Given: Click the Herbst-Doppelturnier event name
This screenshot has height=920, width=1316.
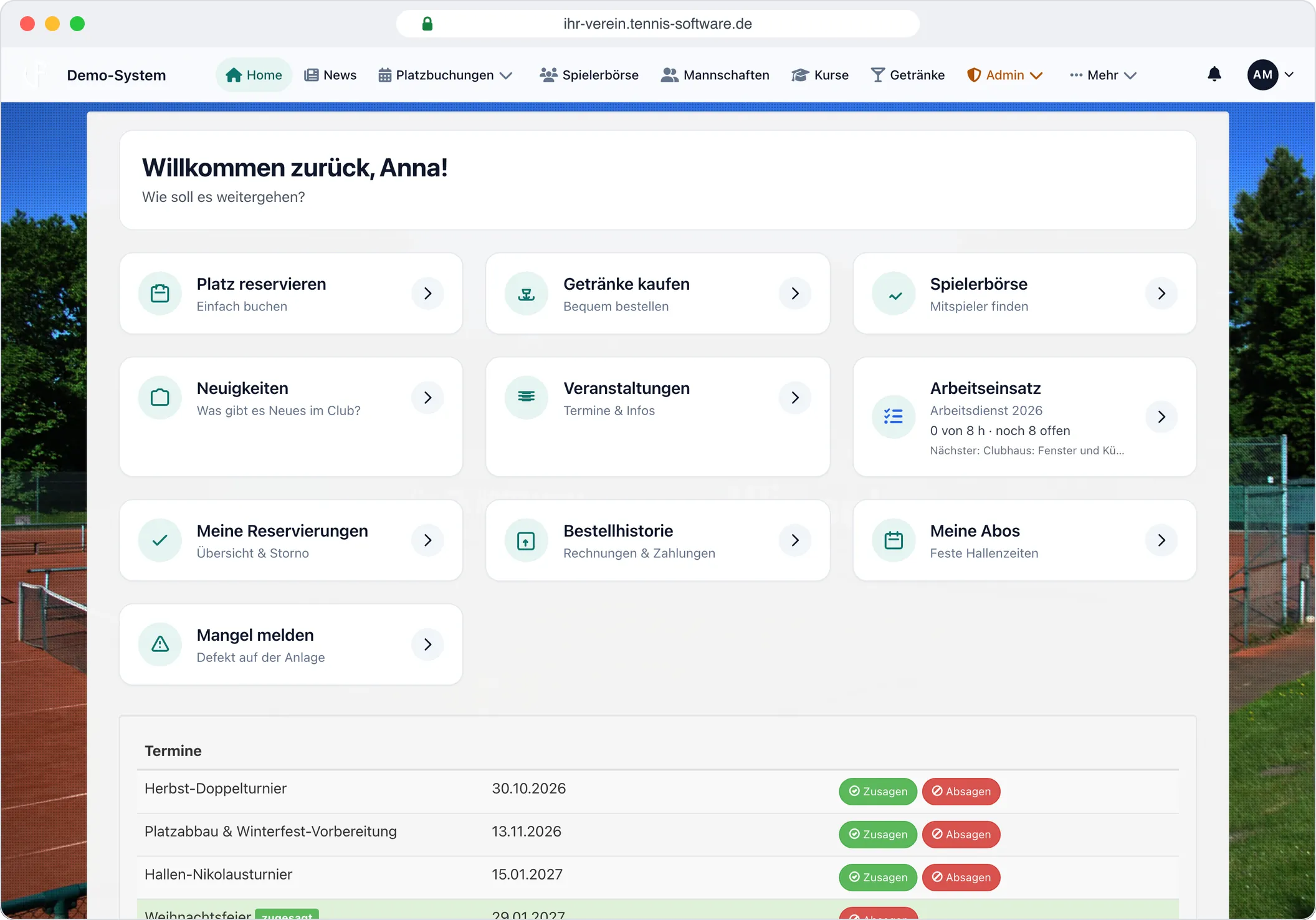Looking at the screenshot, I should tap(216, 788).
